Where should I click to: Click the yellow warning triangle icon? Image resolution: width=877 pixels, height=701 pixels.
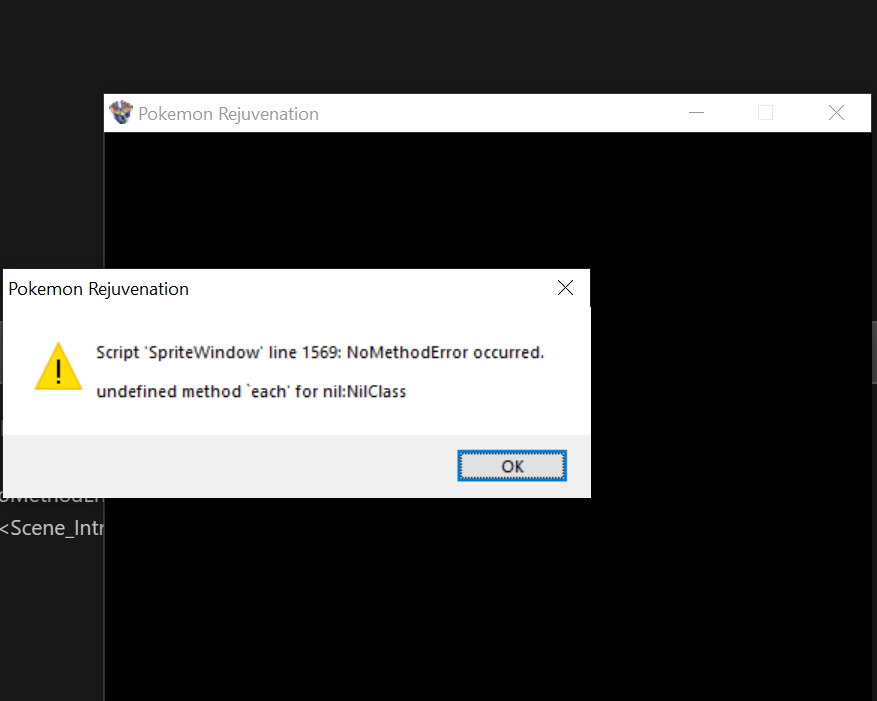[59, 367]
